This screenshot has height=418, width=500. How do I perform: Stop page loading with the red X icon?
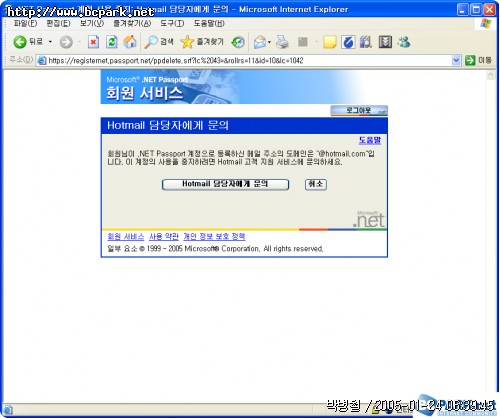click(93, 42)
